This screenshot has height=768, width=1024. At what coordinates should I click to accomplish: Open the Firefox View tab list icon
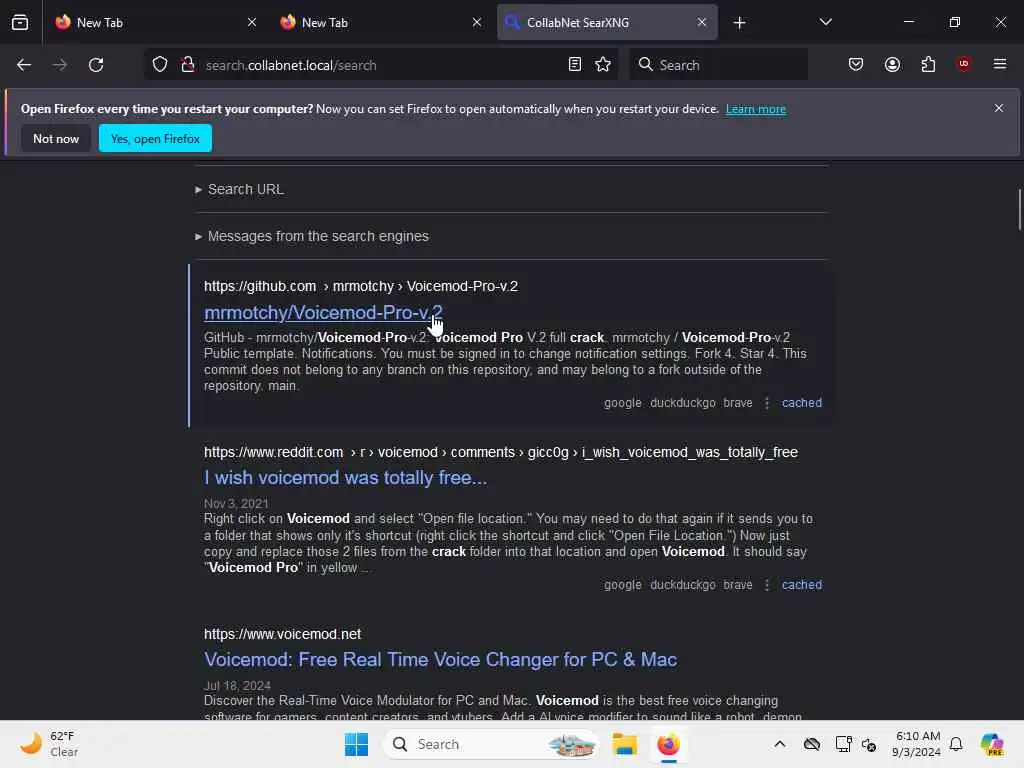click(20, 22)
